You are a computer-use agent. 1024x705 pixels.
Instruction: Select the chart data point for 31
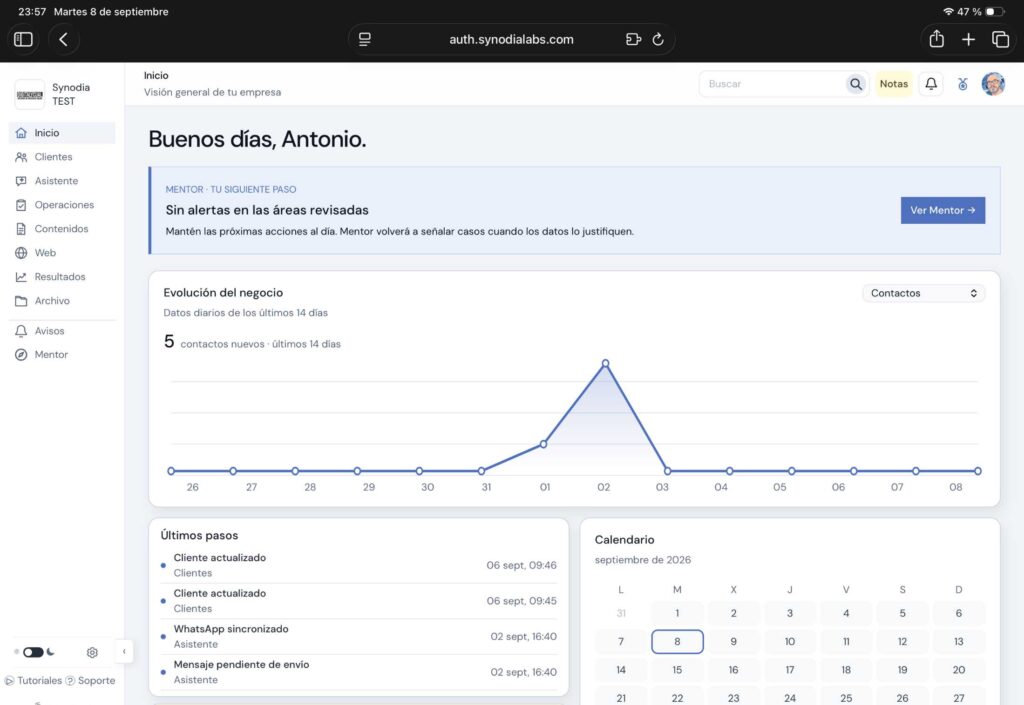pyautogui.click(x=481, y=471)
